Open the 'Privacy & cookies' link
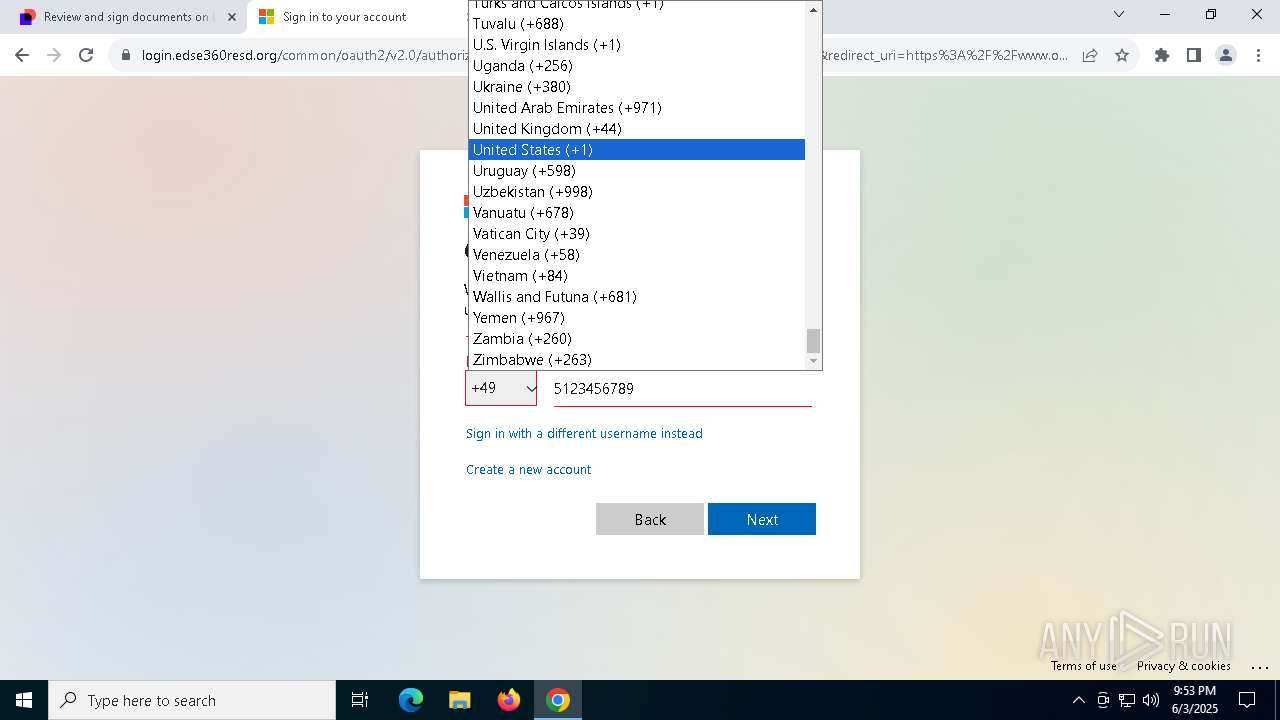The width and height of the screenshot is (1280, 720). click(x=1184, y=666)
